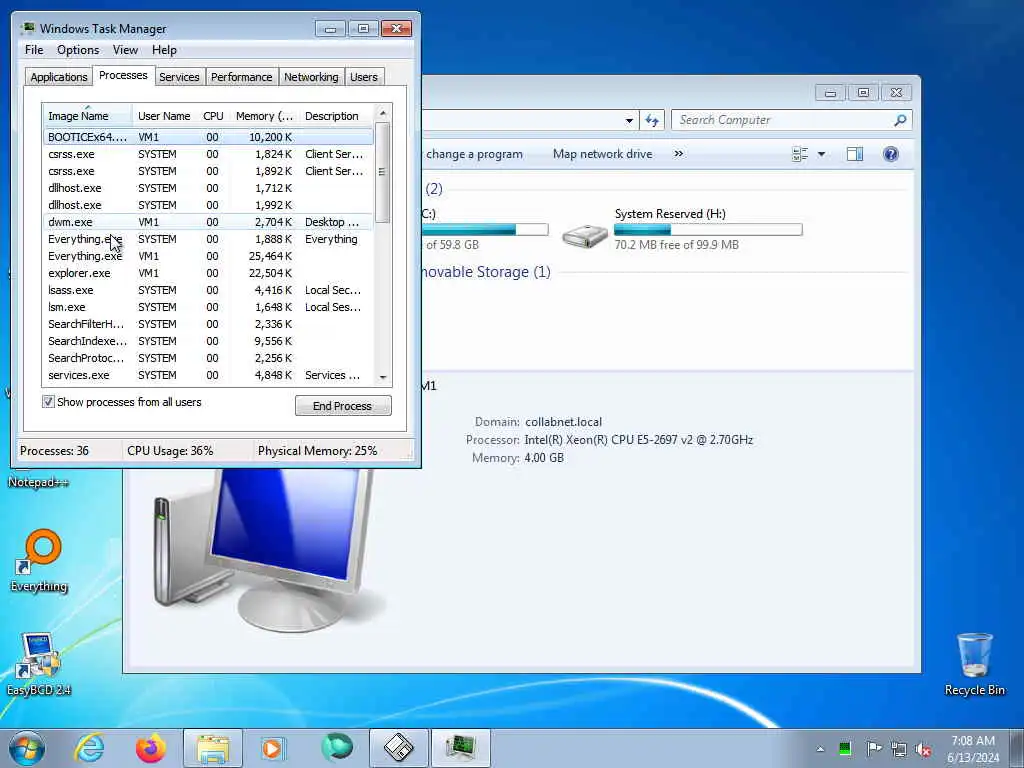Screen dimensions: 1024x768
Task: Sort processes by Image Name column
Action: [x=88, y=116]
